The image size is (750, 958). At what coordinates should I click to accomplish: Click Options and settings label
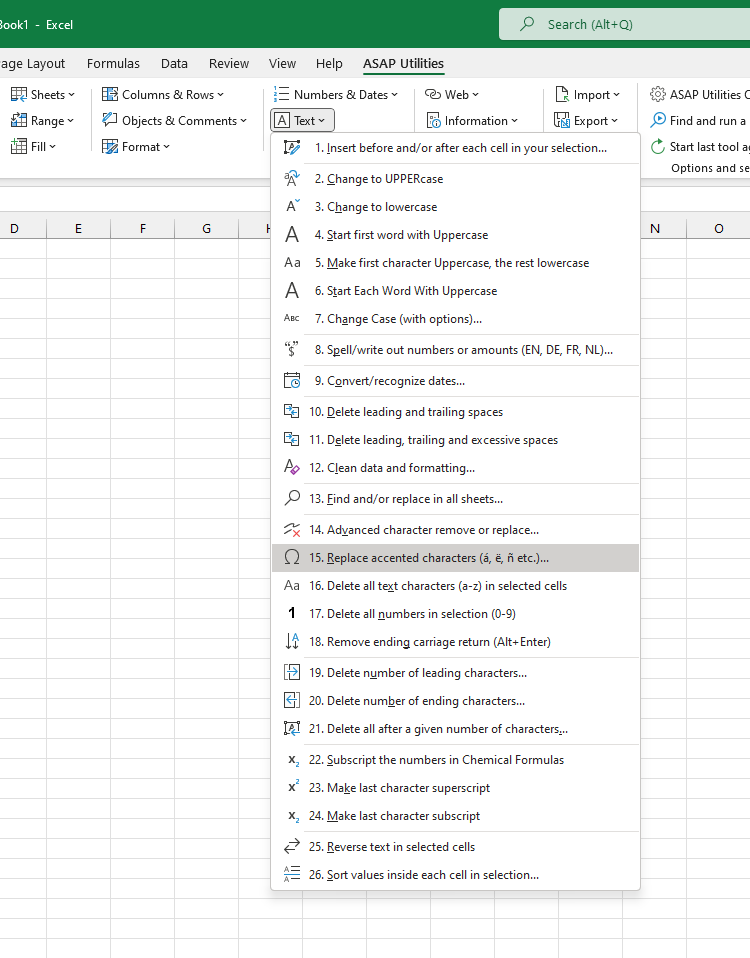coord(710,168)
